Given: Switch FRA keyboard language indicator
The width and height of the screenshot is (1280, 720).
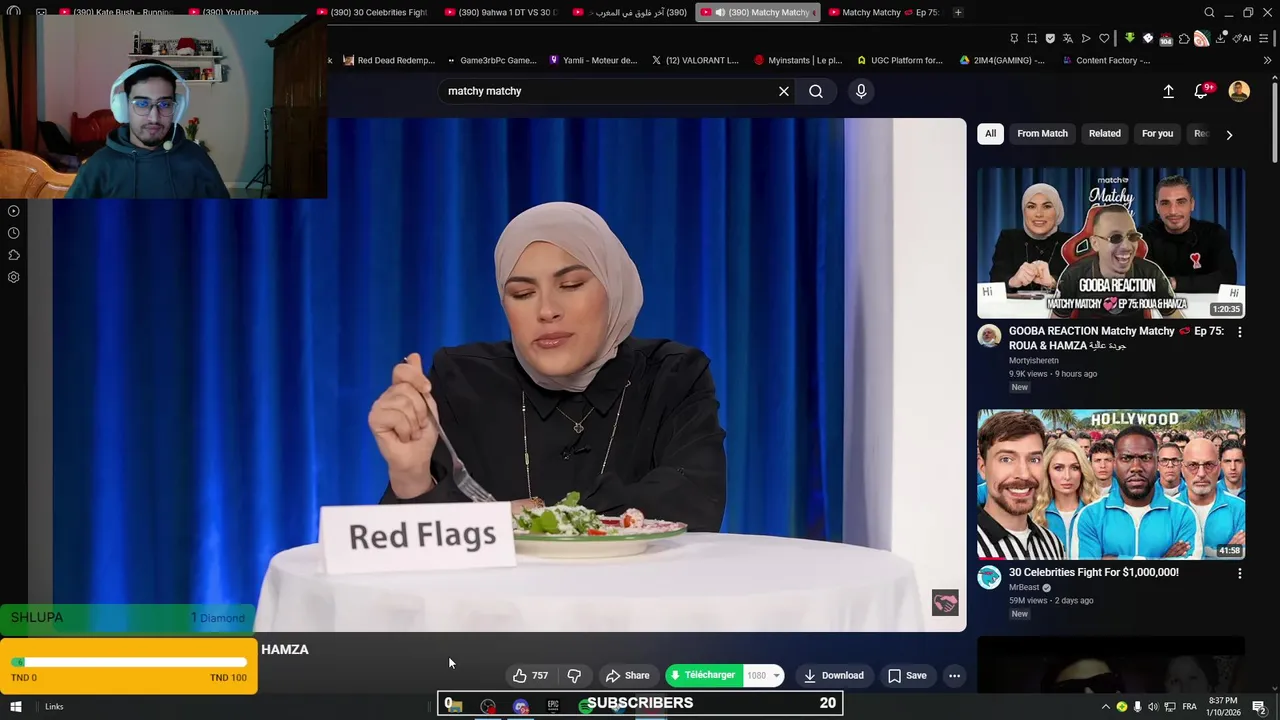Looking at the screenshot, I should (1188, 707).
